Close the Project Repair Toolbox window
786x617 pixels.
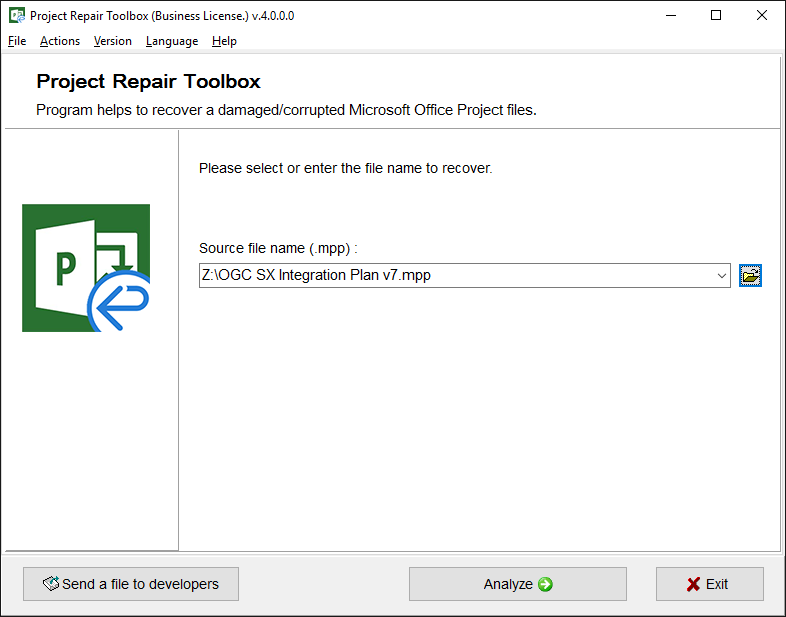point(761,16)
